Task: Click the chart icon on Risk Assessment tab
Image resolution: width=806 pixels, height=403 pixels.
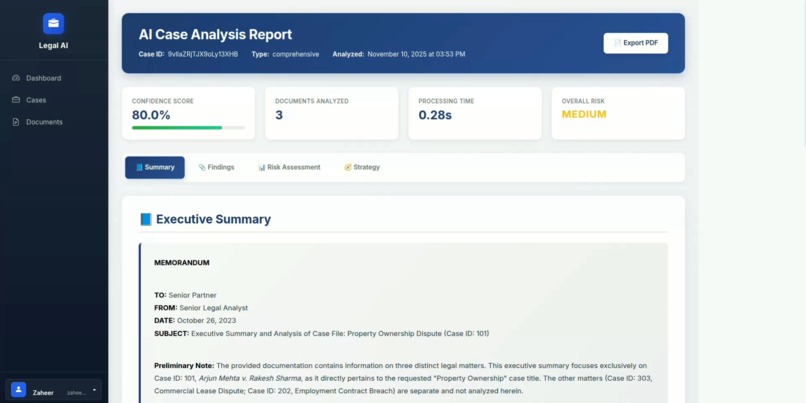Action: (x=262, y=167)
